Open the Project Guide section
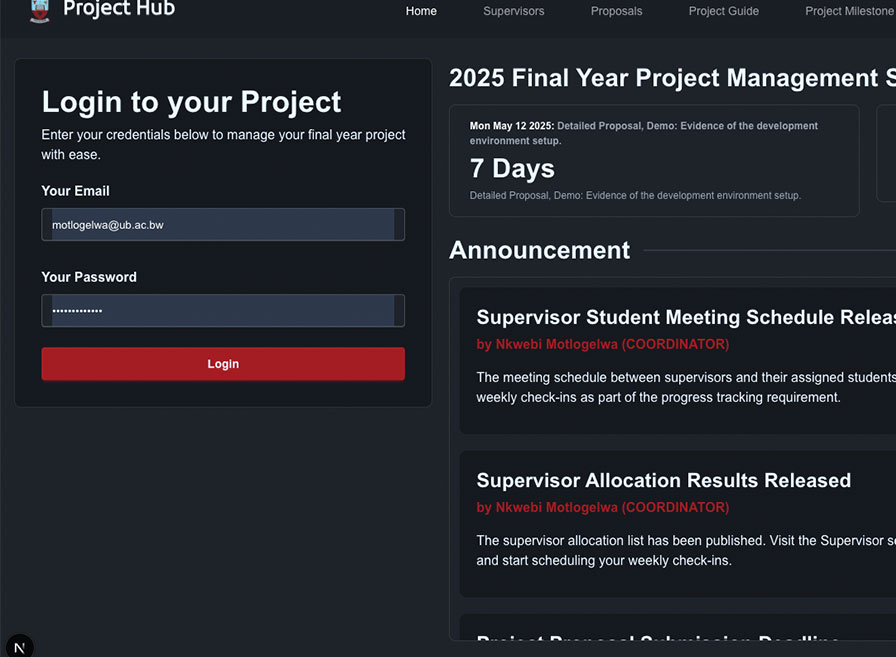The width and height of the screenshot is (896, 657). pyautogui.click(x=723, y=11)
